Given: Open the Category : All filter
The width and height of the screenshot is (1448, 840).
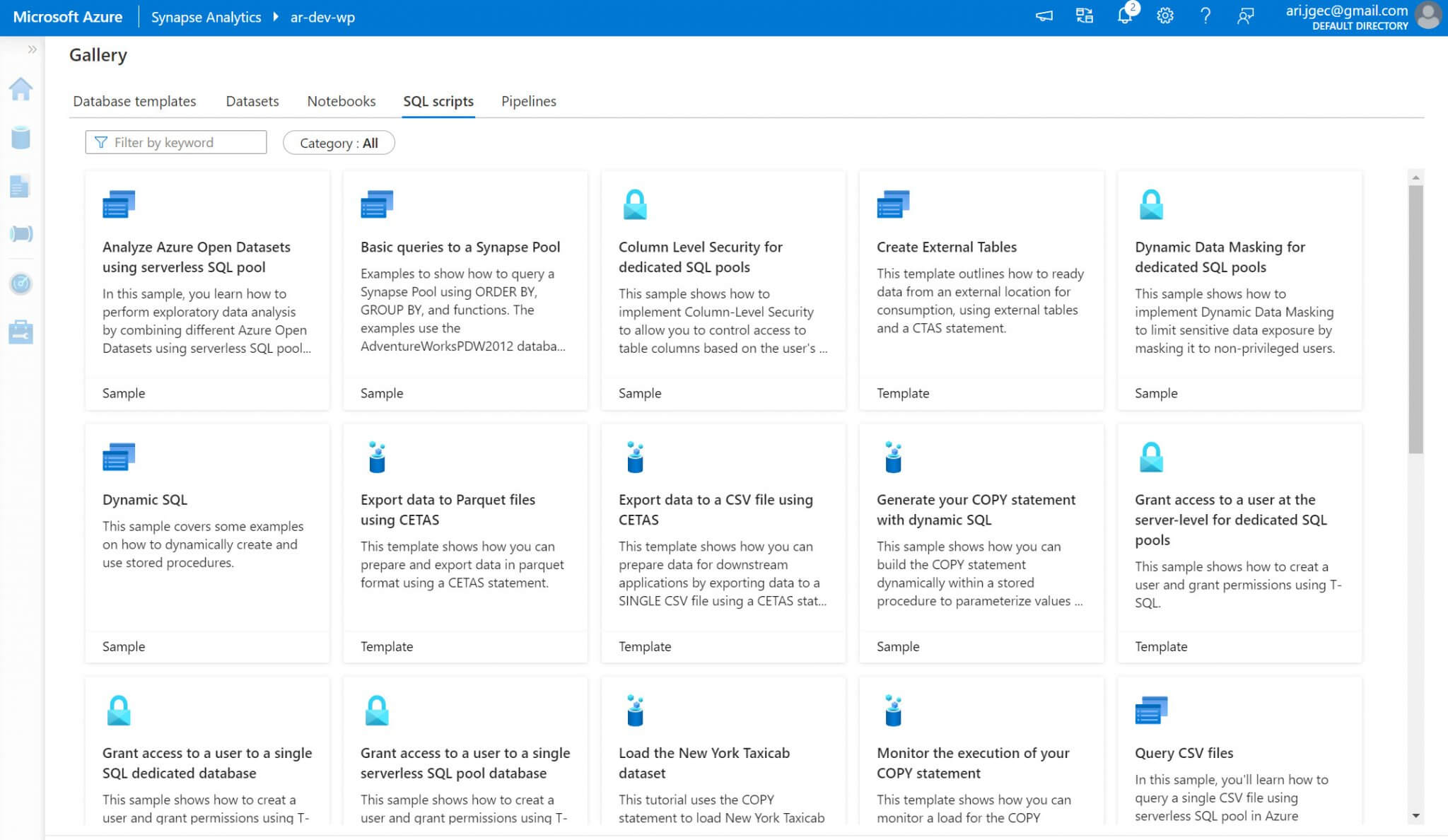Looking at the screenshot, I should pos(339,143).
